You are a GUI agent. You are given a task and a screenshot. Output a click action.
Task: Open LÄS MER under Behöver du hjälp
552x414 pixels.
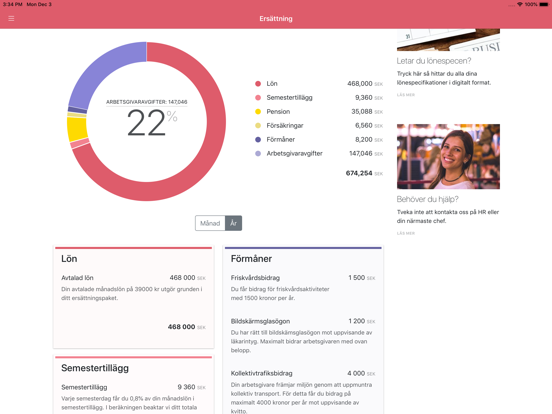coord(406,233)
